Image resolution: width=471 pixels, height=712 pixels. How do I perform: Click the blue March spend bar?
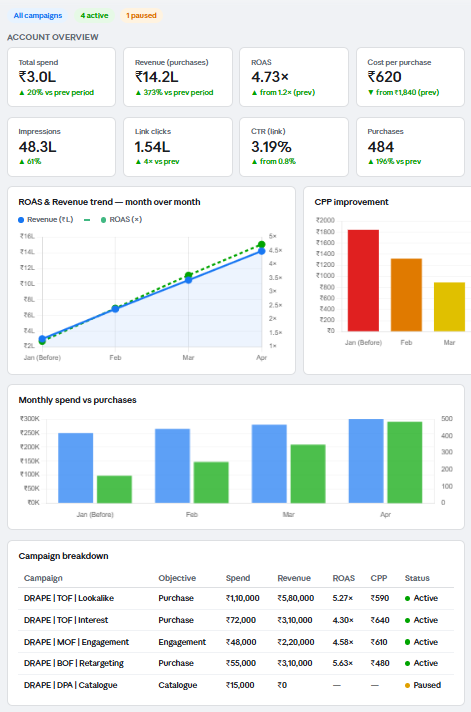click(x=269, y=464)
